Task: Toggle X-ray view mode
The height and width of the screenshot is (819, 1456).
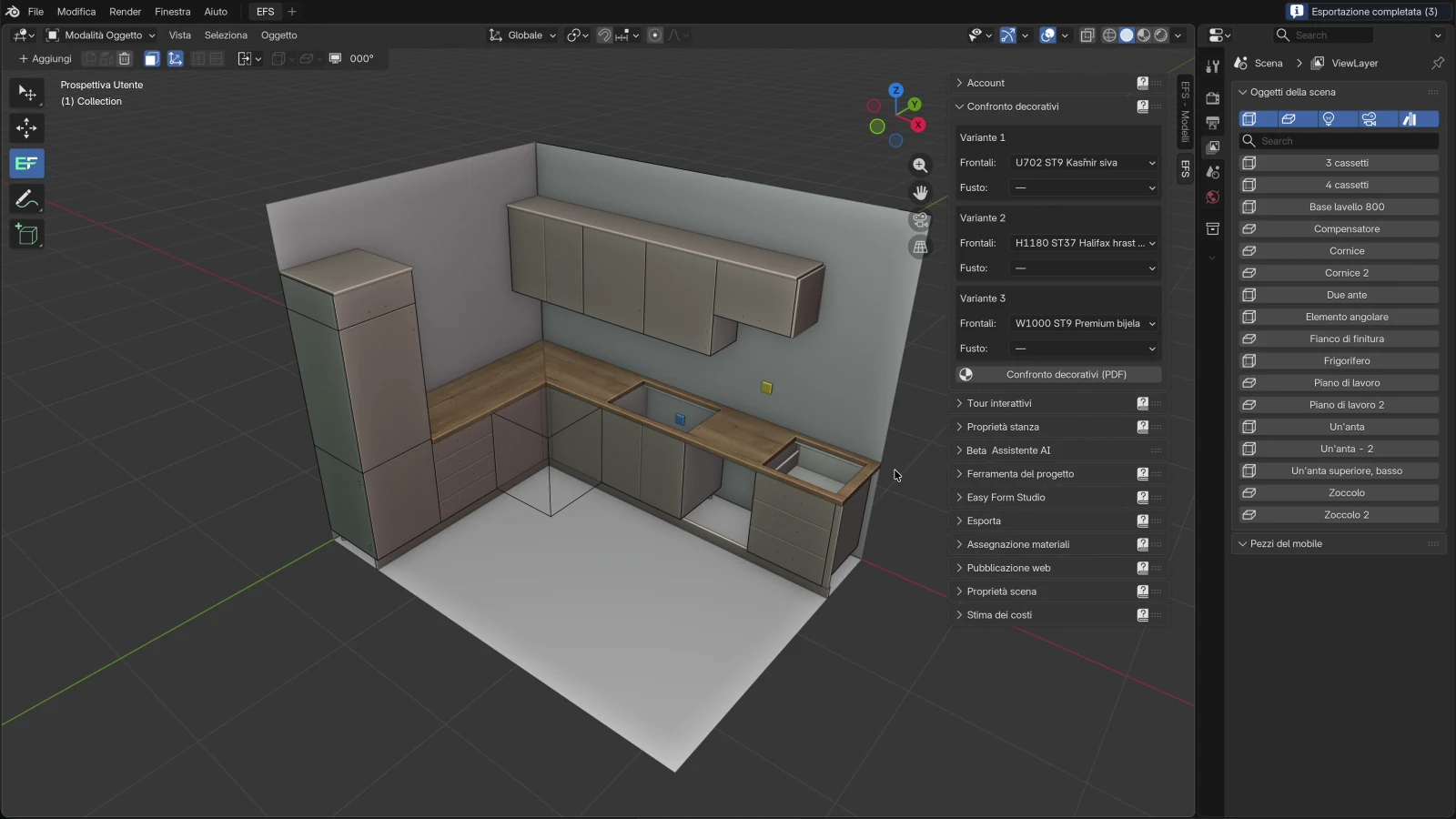Action: coord(1087,35)
